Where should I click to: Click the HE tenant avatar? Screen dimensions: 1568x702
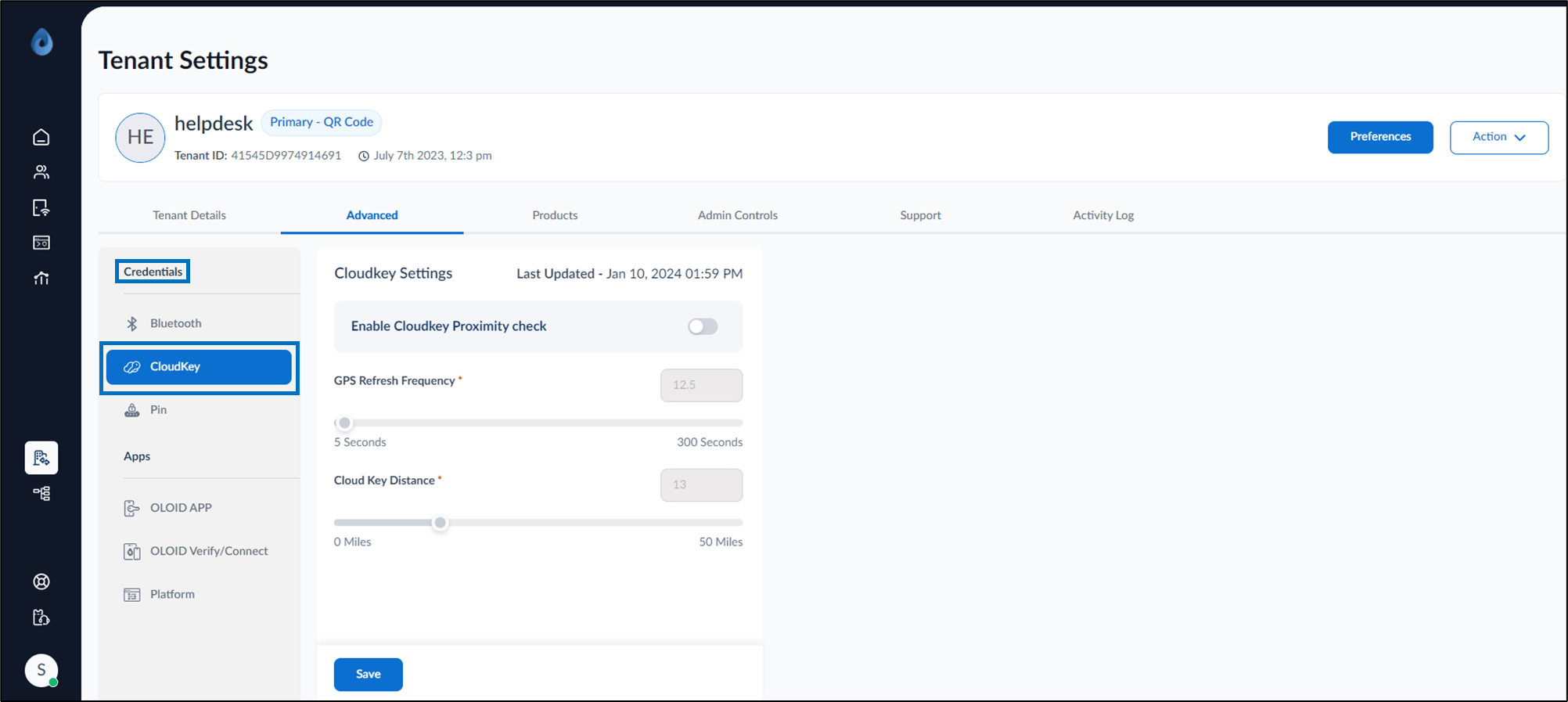[x=140, y=137]
